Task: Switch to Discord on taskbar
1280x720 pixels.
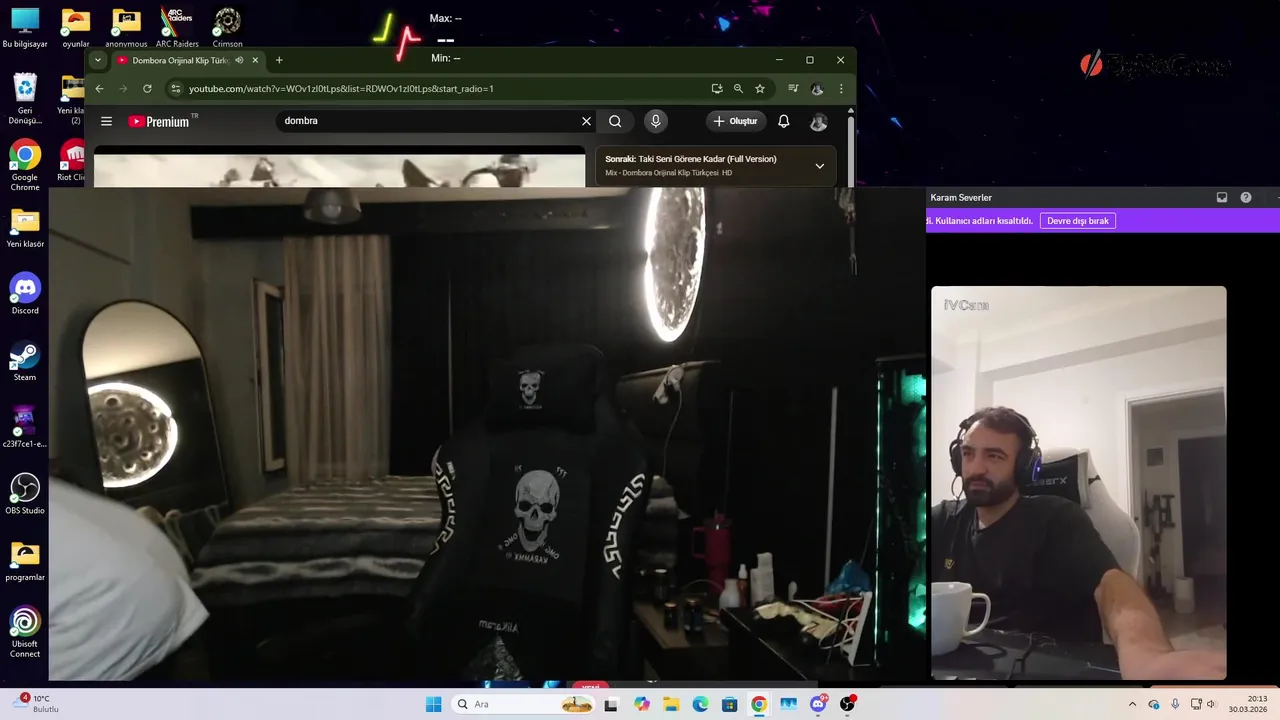Action: tap(818, 704)
